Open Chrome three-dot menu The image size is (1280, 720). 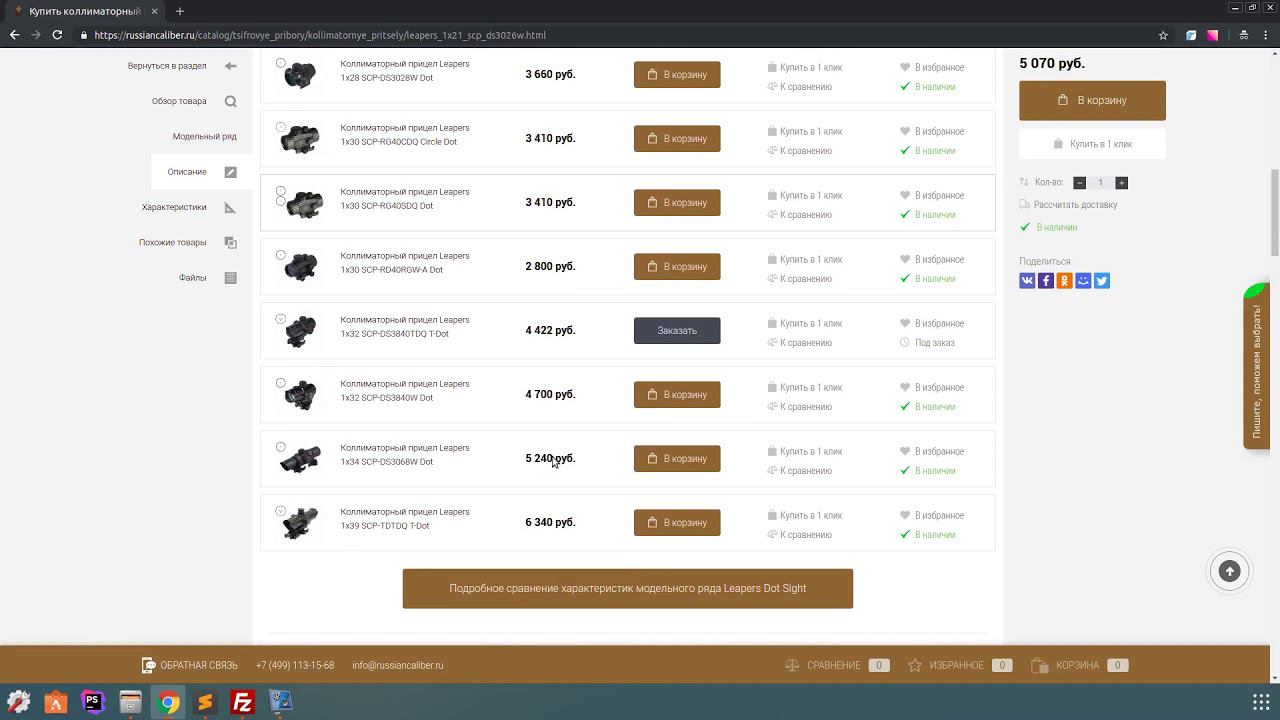[x=1265, y=35]
